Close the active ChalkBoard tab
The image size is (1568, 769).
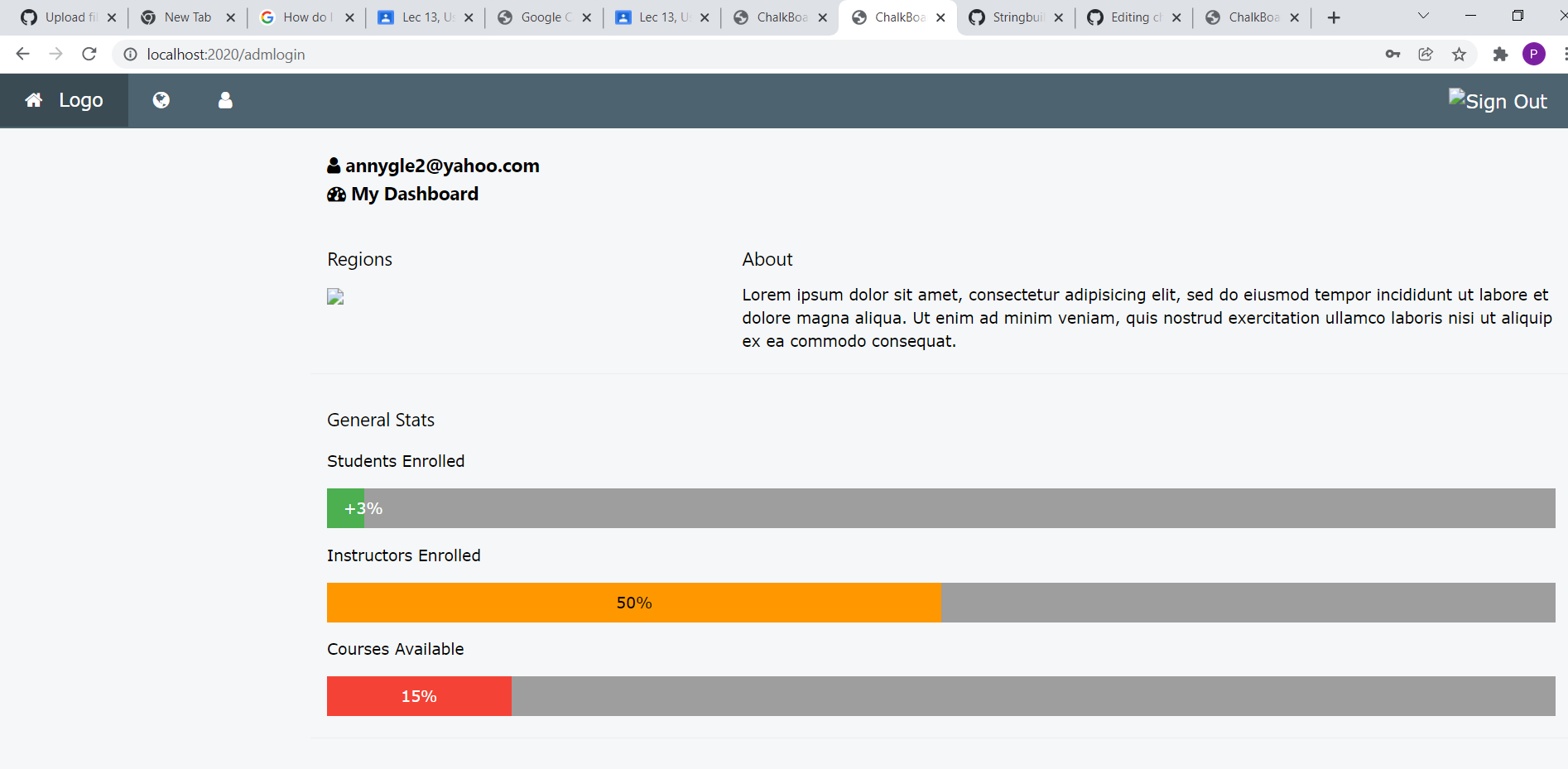coord(940,17)
